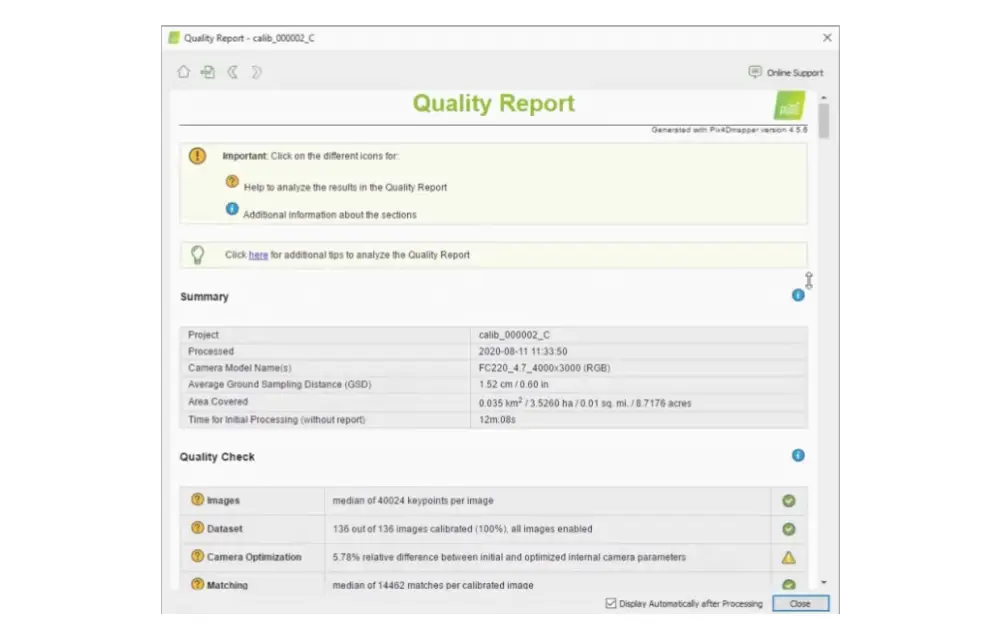Go to the report home page icon
This screenshot has width=1000, height=638.
(x=184, y=72)
